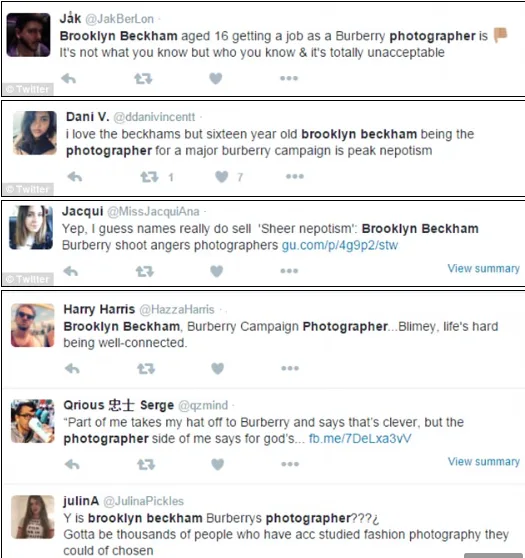Like Qrious Serge's photographer tweet
Screen dimensions: 525x558
point(217,464)
